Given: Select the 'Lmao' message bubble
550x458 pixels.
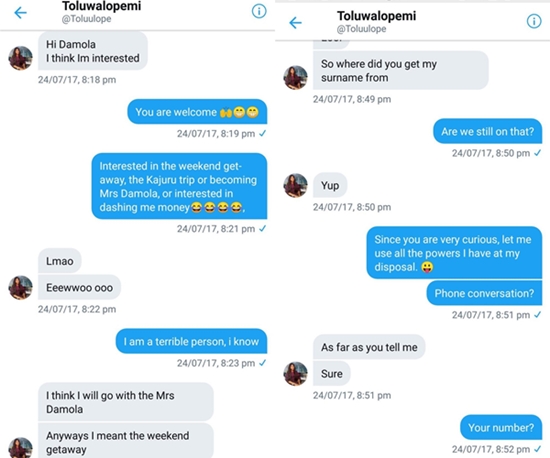Looking at the screenshot, I should click(60, 261).
